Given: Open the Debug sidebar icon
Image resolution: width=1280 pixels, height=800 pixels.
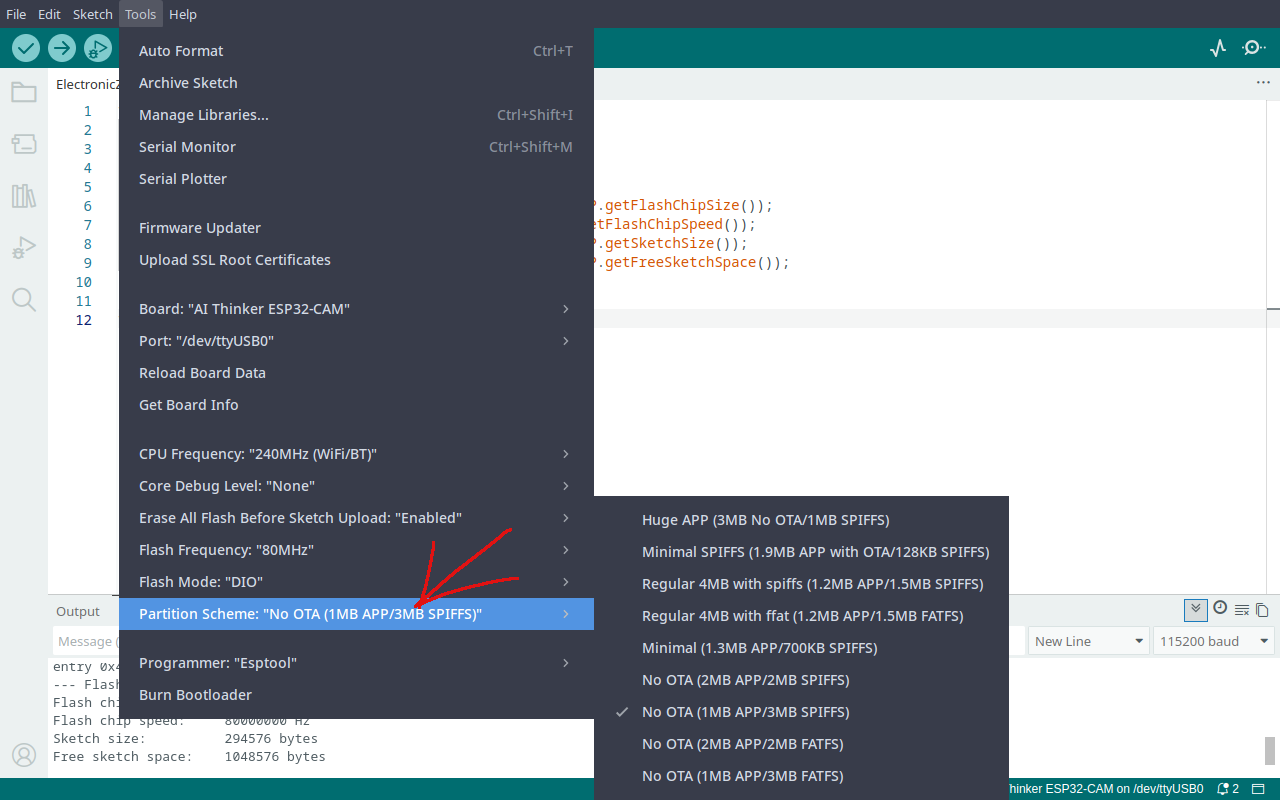Looking at the screenshot, I should click(x=24, y=248).
